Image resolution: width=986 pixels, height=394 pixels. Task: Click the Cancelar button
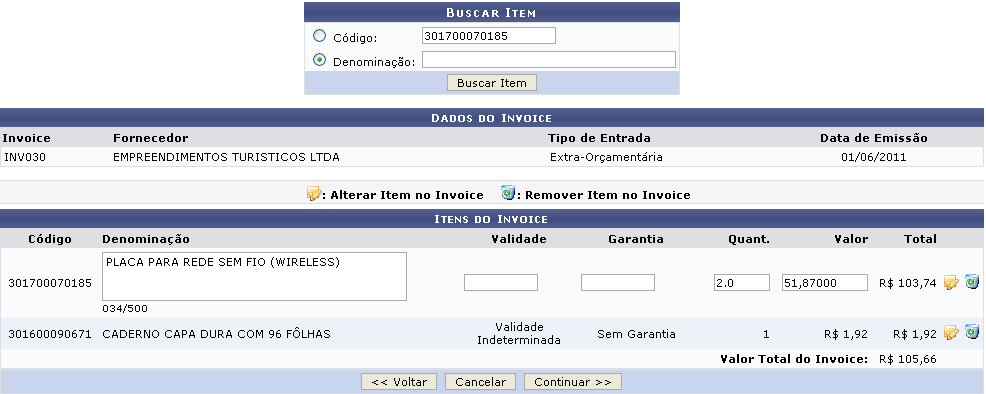pos(480,381)
